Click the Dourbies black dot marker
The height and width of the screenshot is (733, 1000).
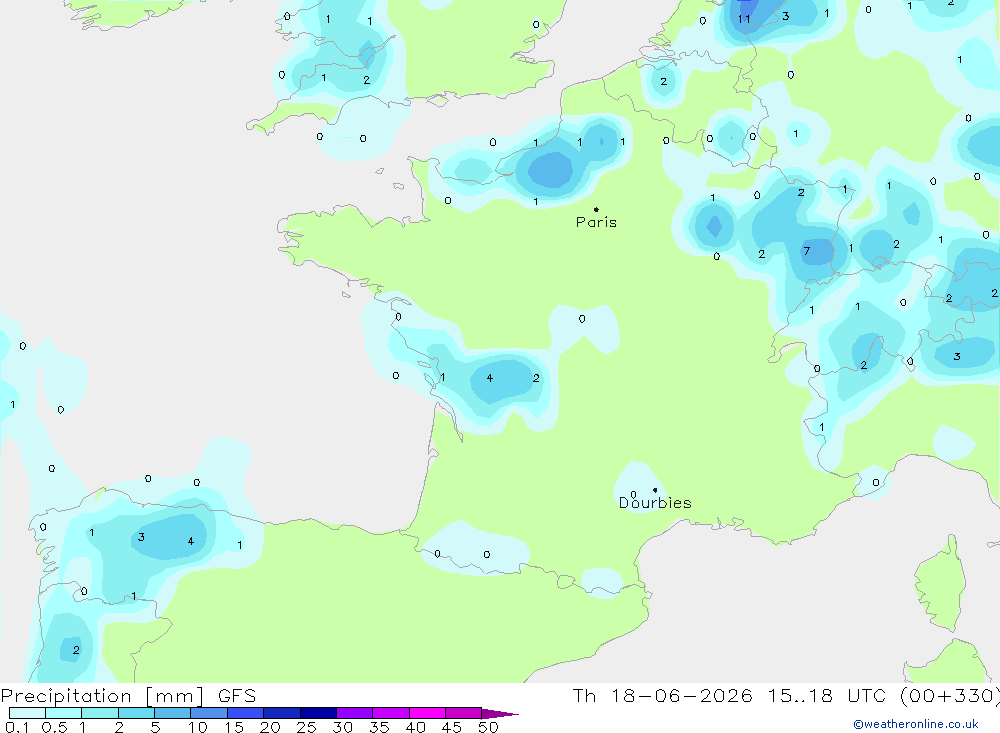tap(655, 490)
